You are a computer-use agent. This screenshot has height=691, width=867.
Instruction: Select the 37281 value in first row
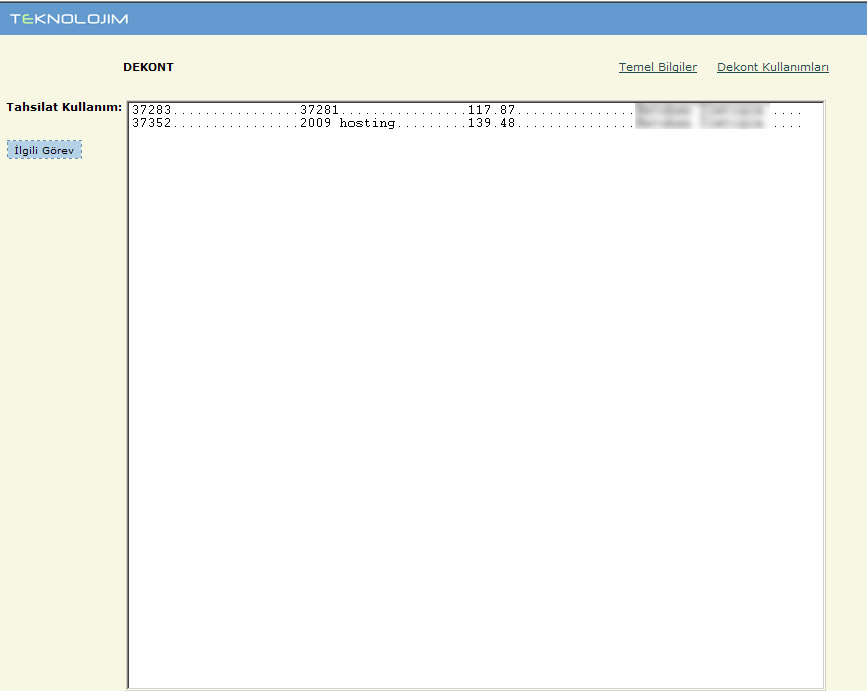tap(319, 109)
